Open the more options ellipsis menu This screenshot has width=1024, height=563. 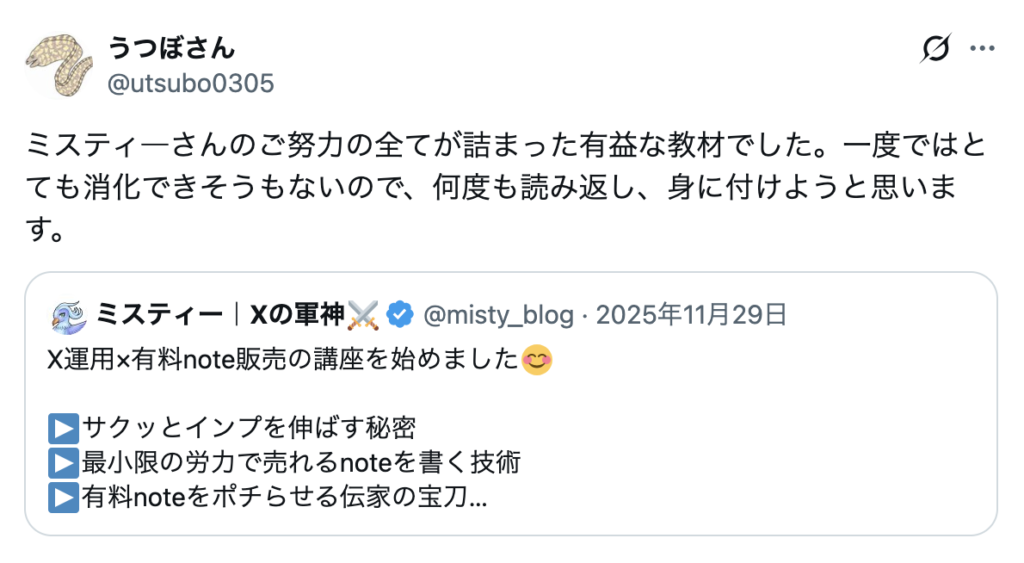pyautogui.click(x=984, y=48)
